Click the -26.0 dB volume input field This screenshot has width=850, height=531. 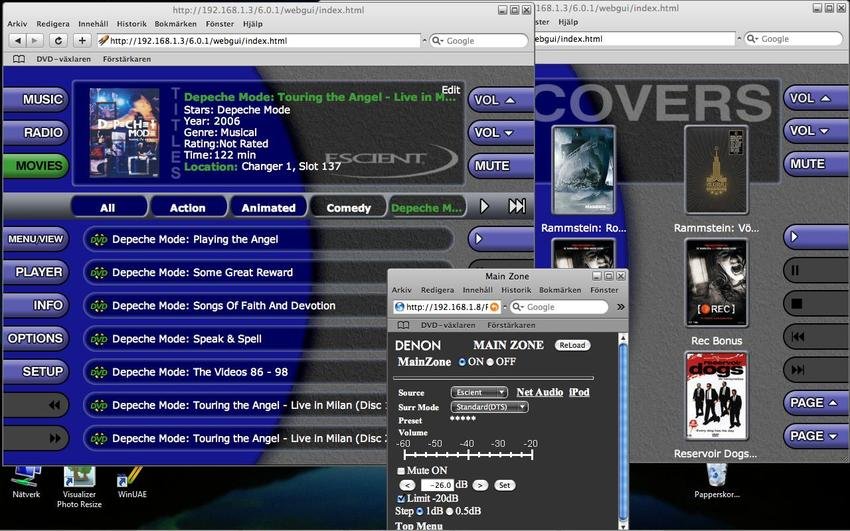[437, 485]
